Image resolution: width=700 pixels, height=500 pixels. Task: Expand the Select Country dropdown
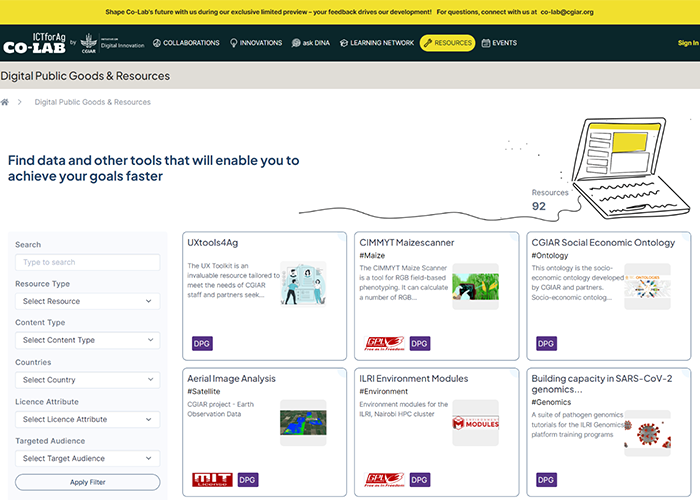88,380
